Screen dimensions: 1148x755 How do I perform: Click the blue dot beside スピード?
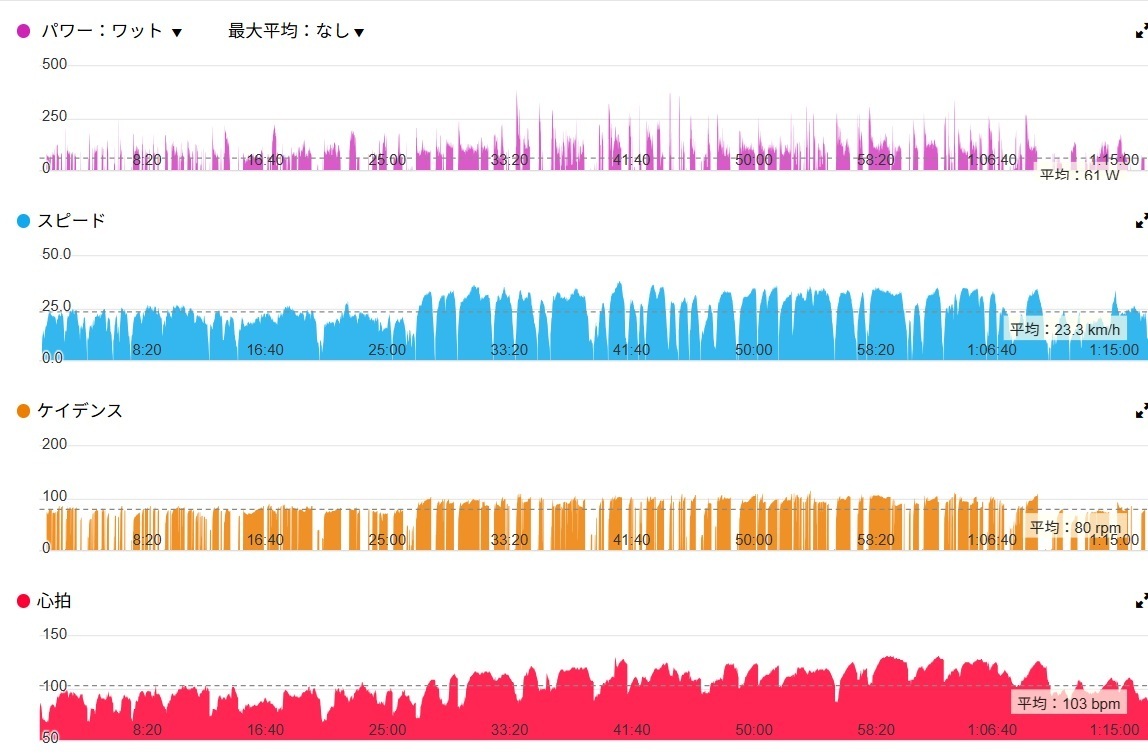(24, 221)
